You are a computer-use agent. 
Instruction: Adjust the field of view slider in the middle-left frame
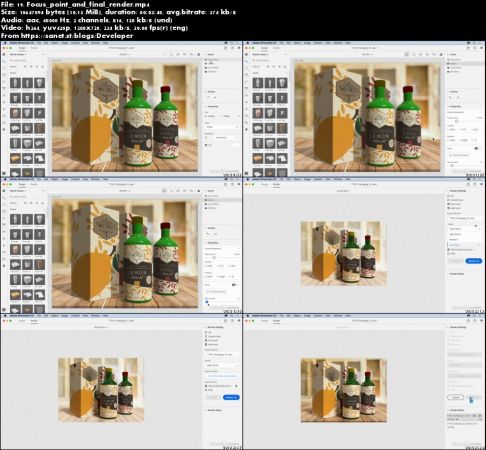pyautogui.click(x=214, y=258)
